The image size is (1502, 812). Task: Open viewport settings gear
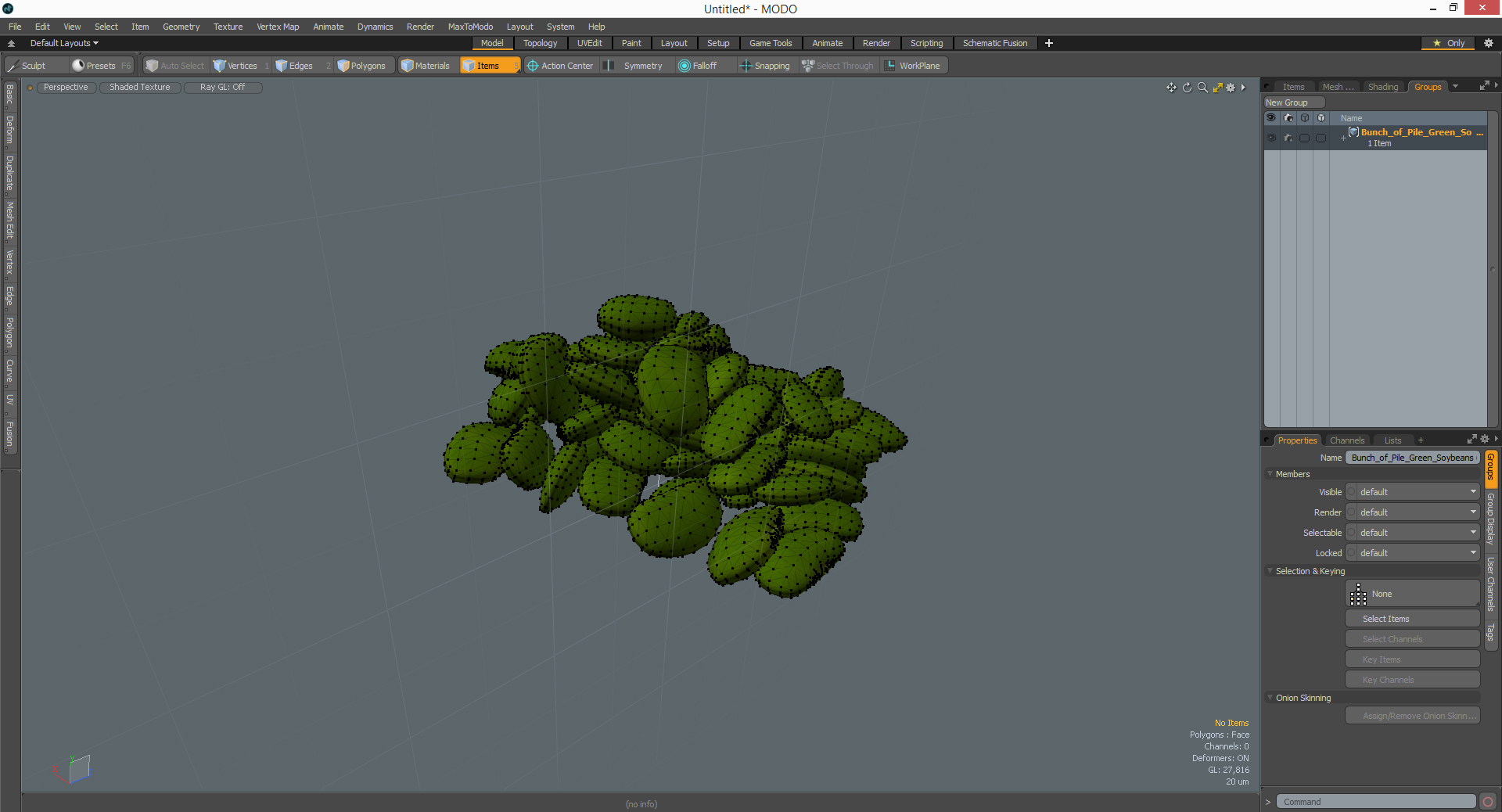[x=1231, y=88]
